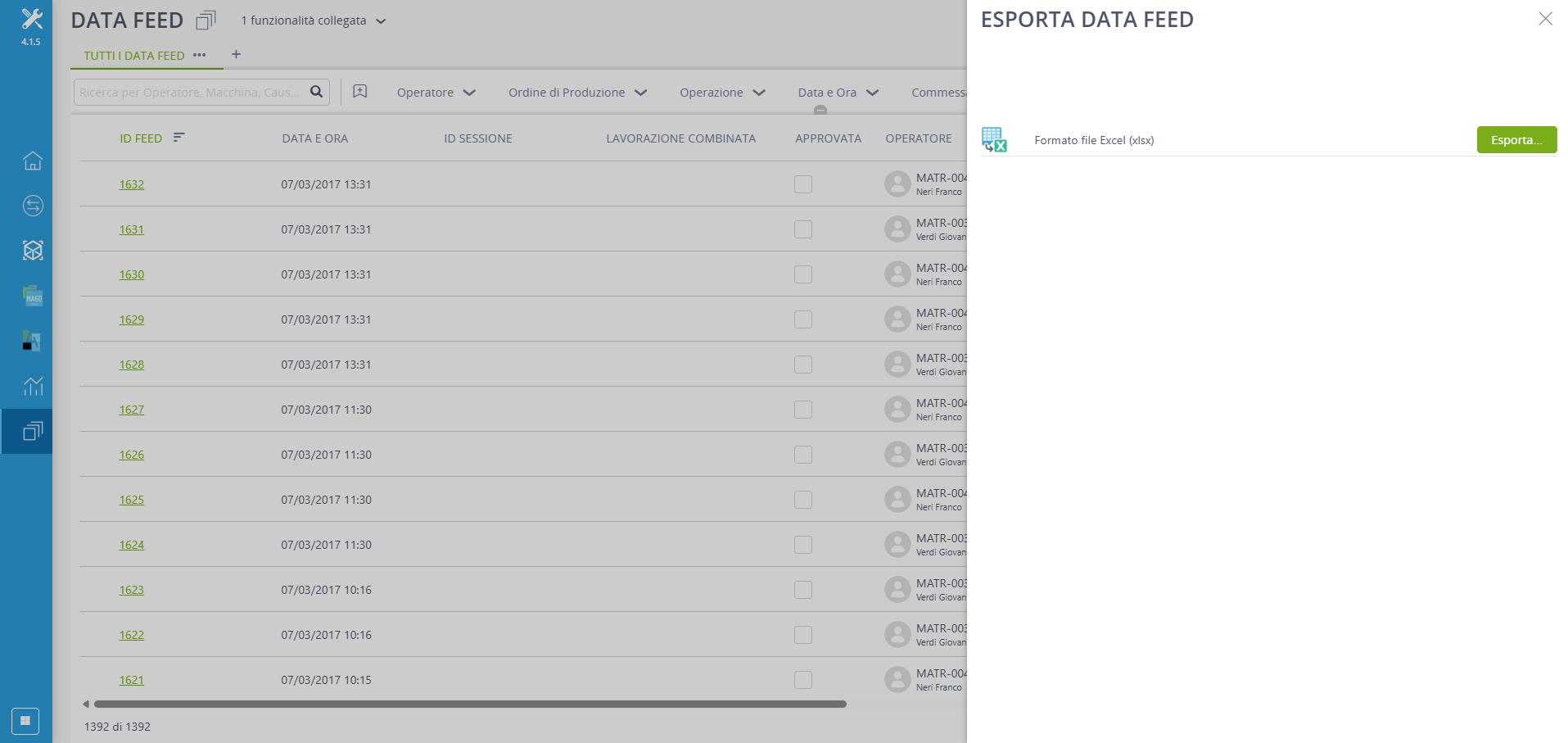
Task: Tick the Approvata checkbox for feed 1623
Action: pyautogui.click(x=803, y=590)
